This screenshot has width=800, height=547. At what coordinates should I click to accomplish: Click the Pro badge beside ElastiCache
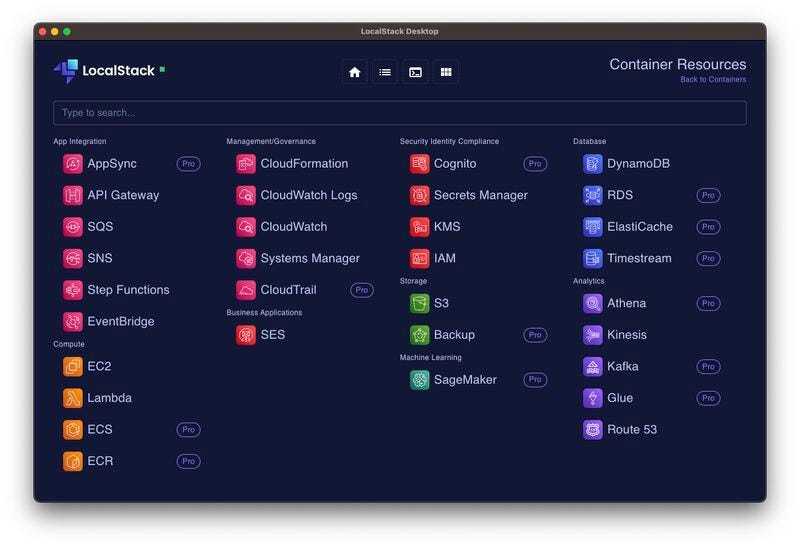tap(708, 227)
